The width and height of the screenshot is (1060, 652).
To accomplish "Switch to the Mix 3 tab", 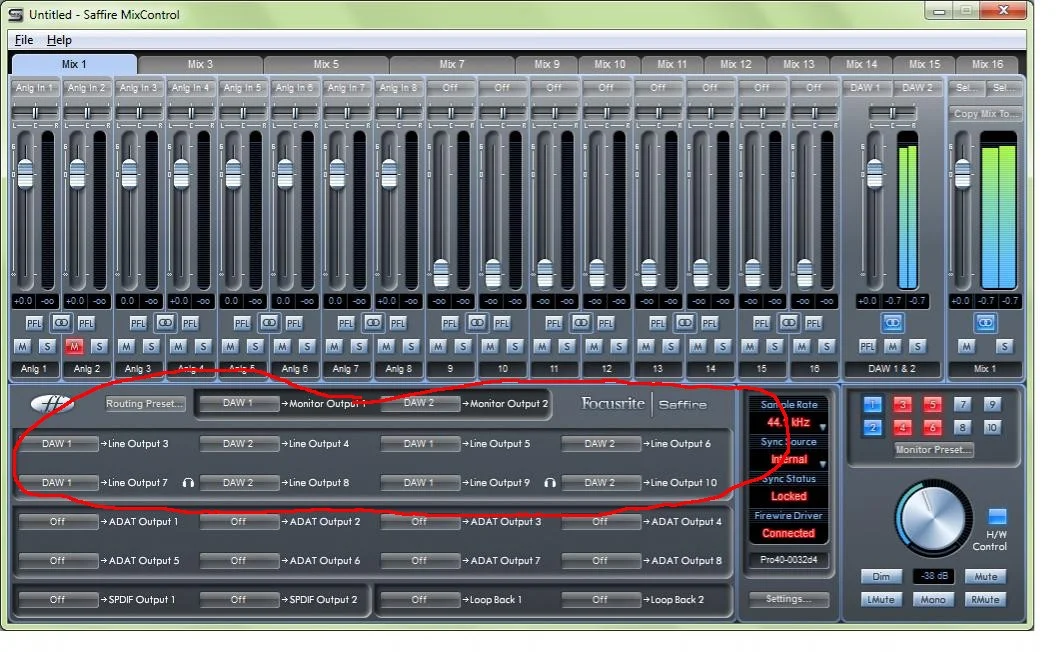I will click(200, 64).
